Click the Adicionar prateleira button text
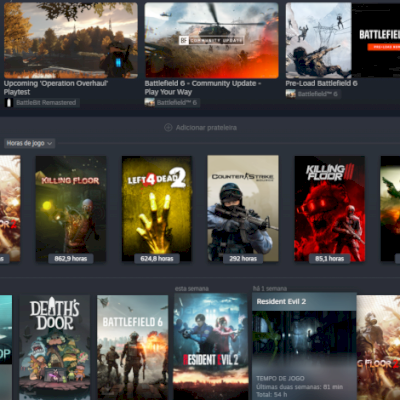Viewport: 400px width, 400px height. (x=206, y=127)
